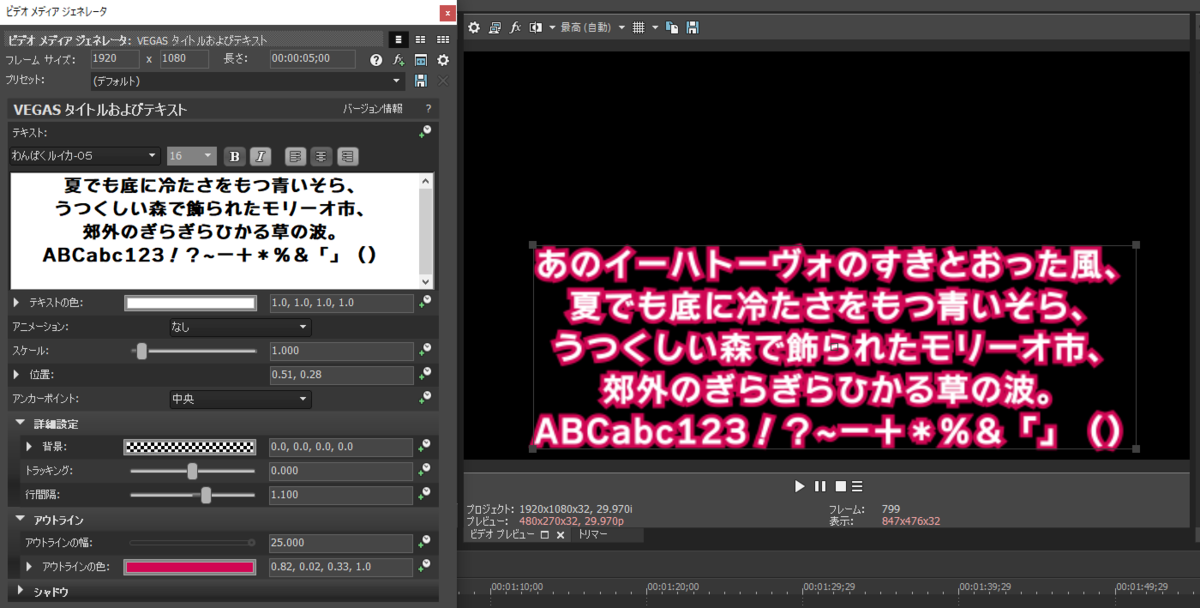Animate 背景 keyframe icon
The width and height of the screenshot is (1200, 608).
(424, 446)
